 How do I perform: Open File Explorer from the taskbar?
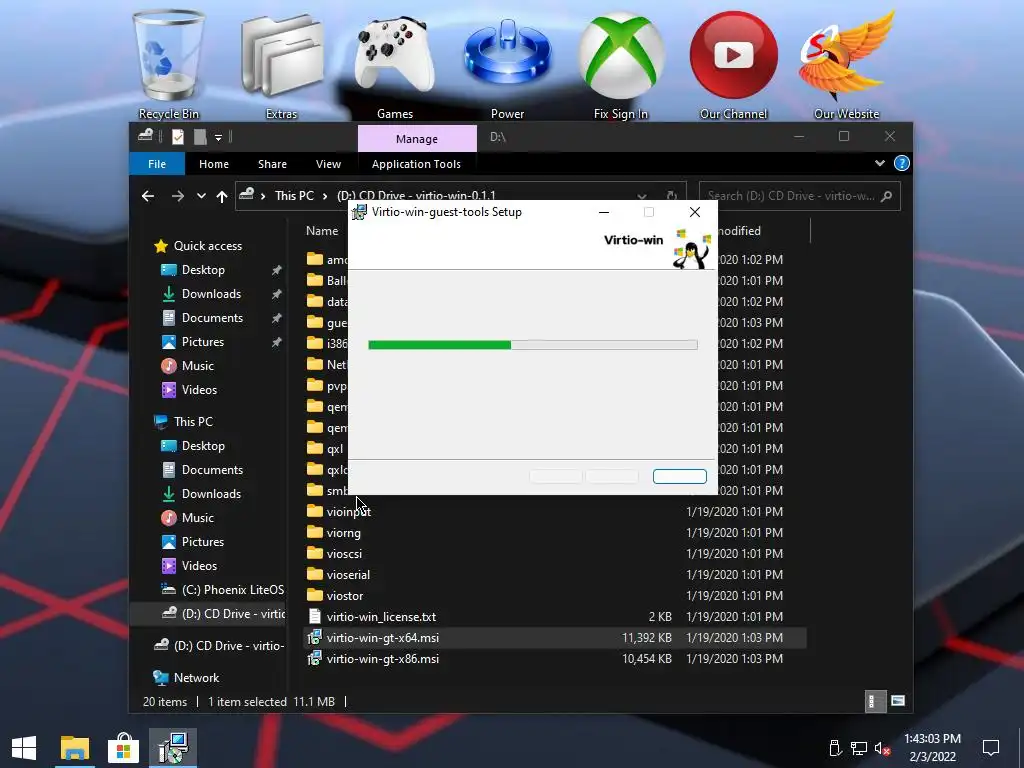click(x=74, y=748)
